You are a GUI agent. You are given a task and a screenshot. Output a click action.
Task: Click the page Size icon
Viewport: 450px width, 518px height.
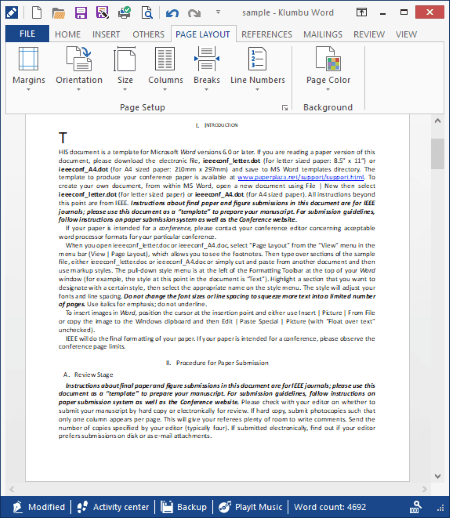pos(125,59)
